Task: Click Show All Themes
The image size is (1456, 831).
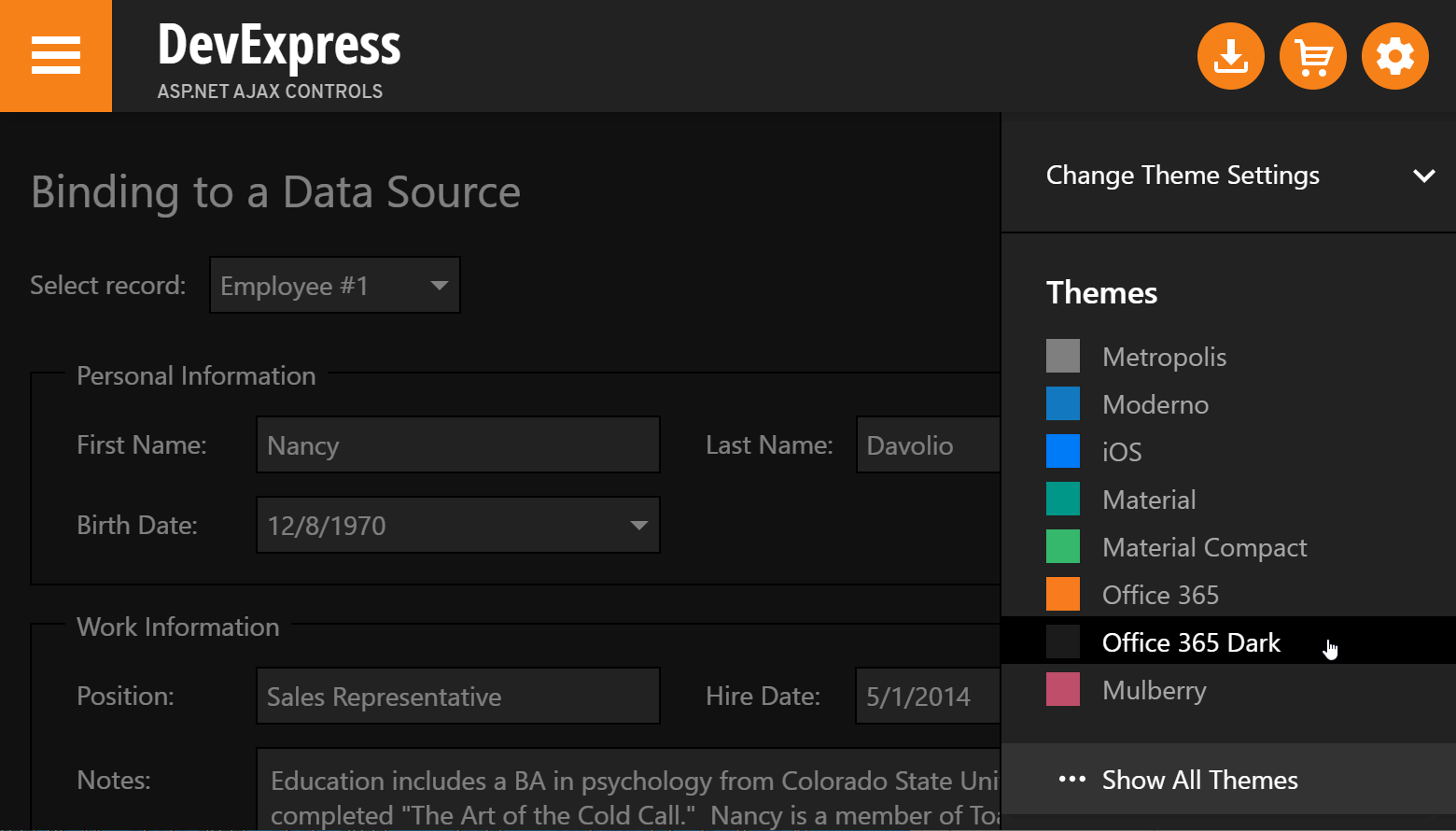Action: (x=1228, y=780)
